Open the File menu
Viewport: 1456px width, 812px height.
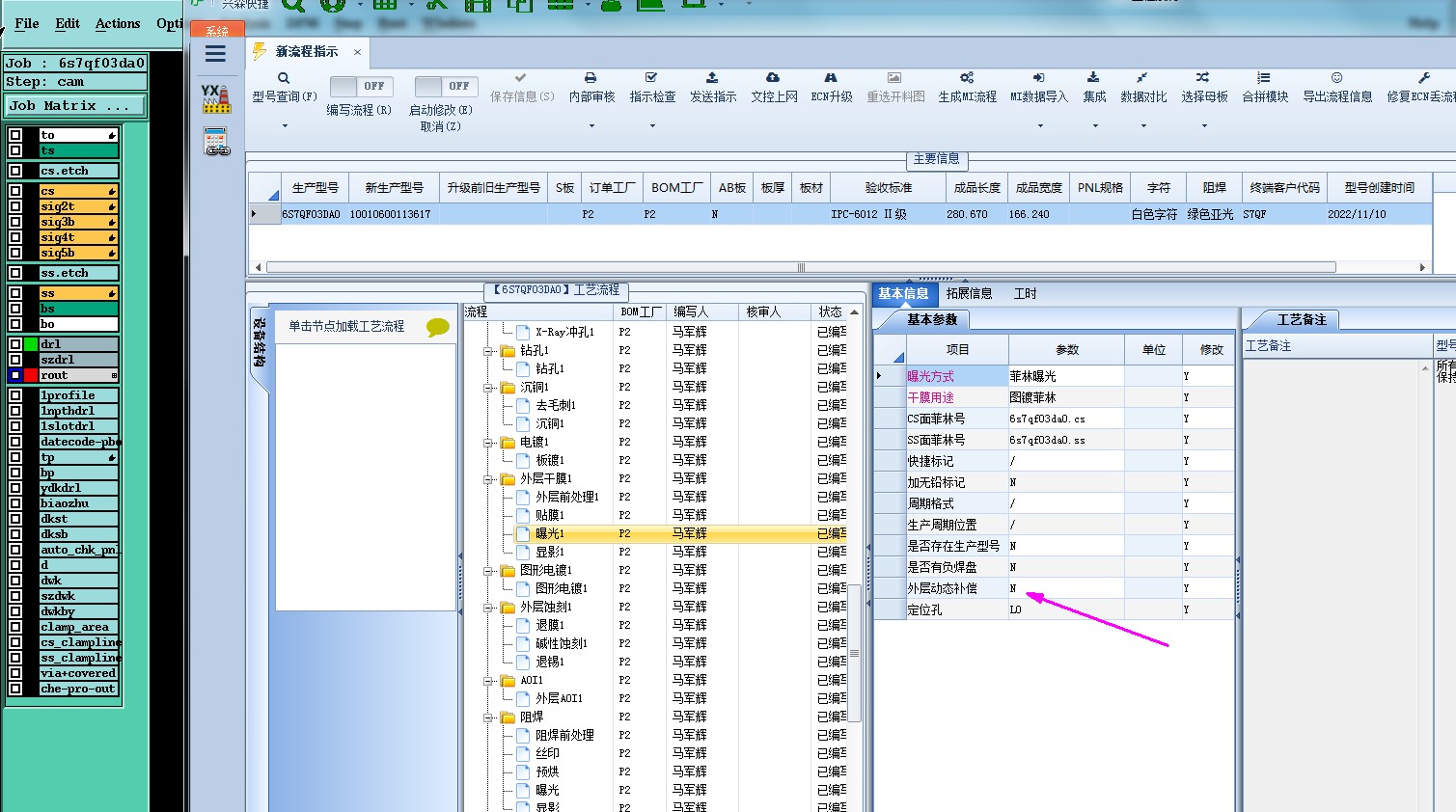click(27, 23)
